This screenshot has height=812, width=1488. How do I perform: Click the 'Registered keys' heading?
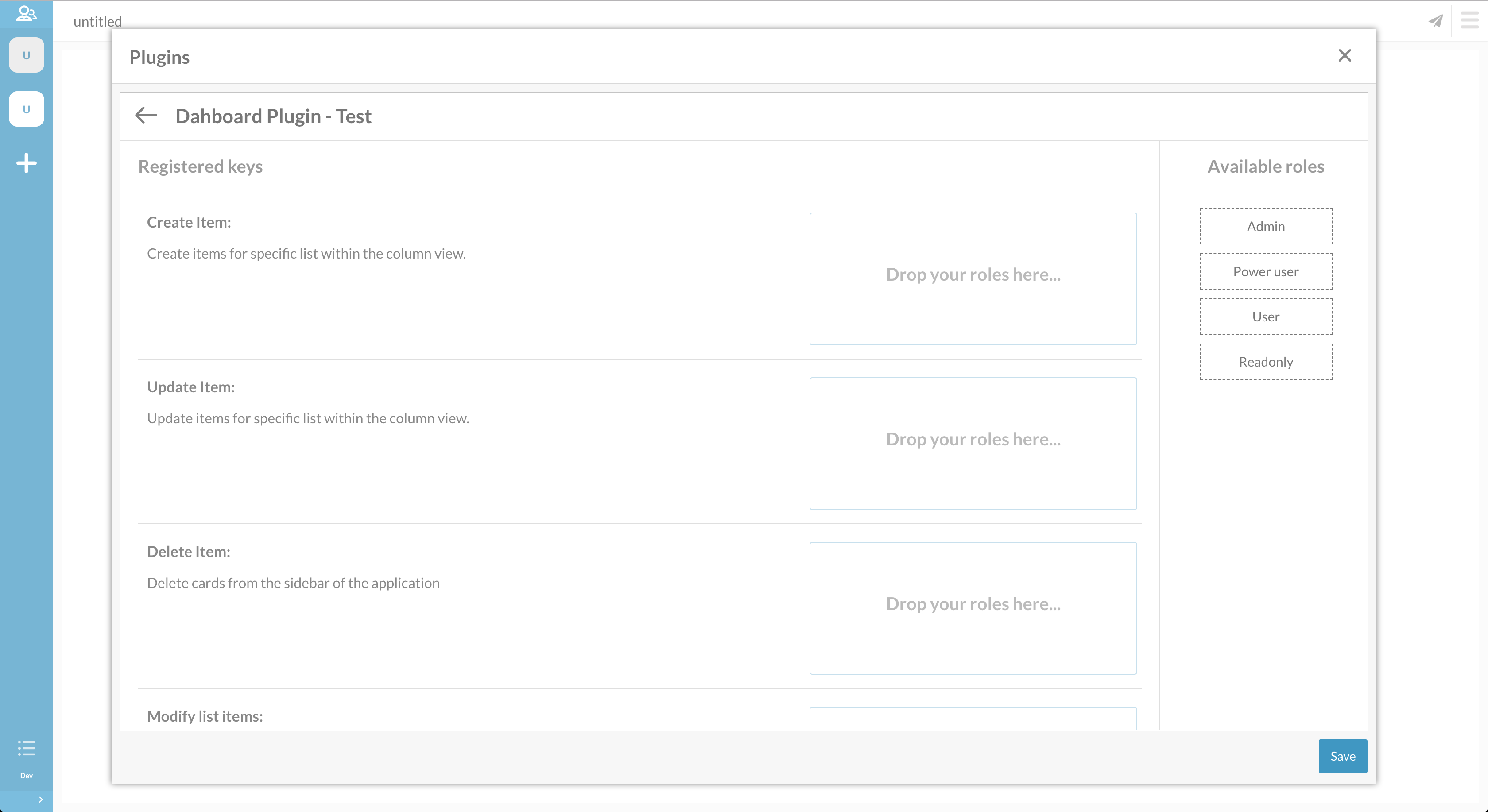click(x=201, y=166)
